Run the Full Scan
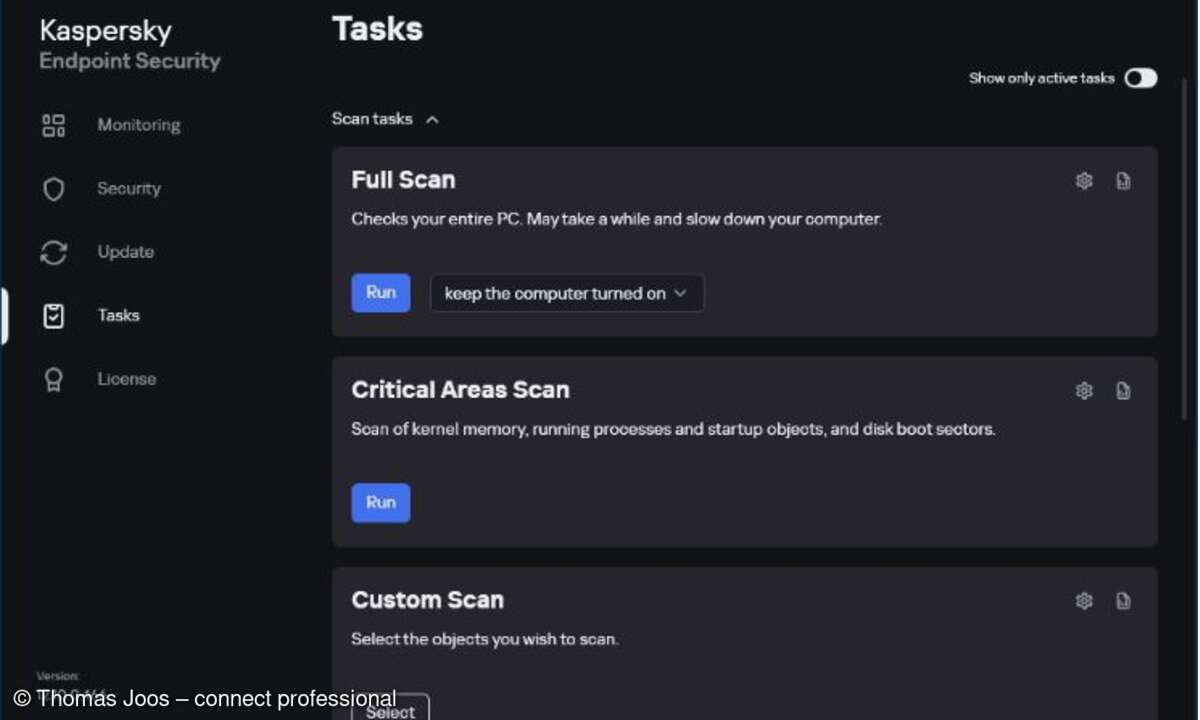This screenshot has width=1200, height=720. [x=381, y=293]
